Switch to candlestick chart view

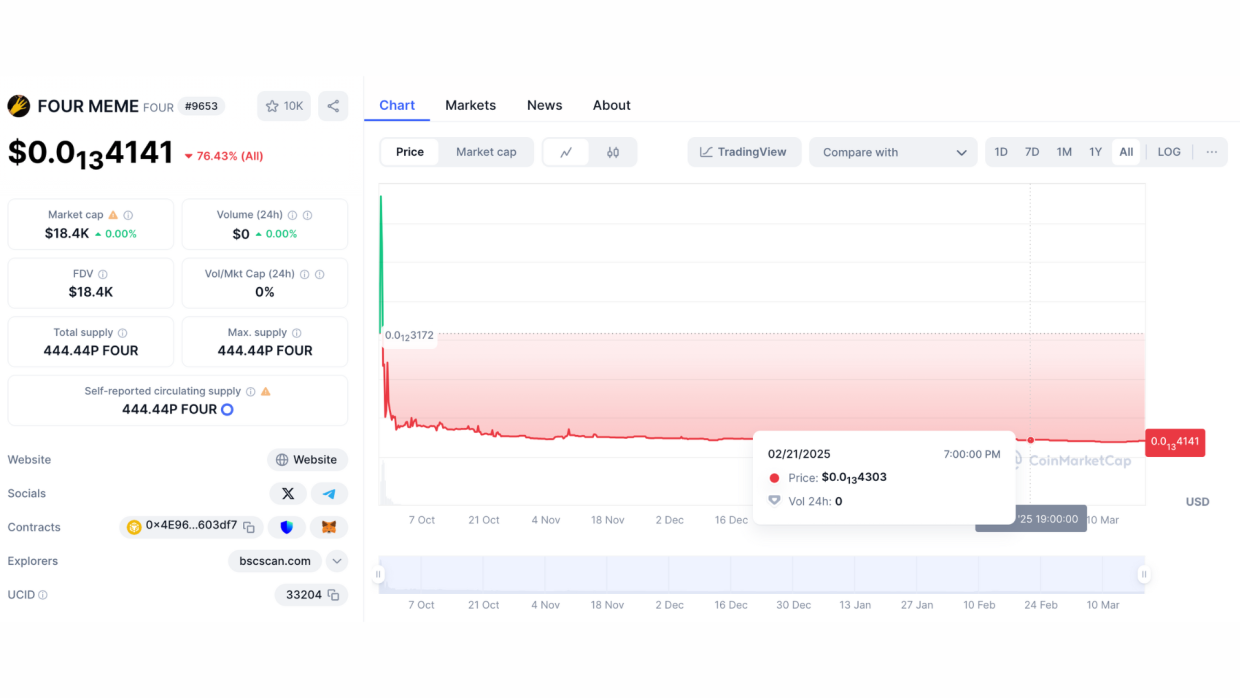(613, 152)
